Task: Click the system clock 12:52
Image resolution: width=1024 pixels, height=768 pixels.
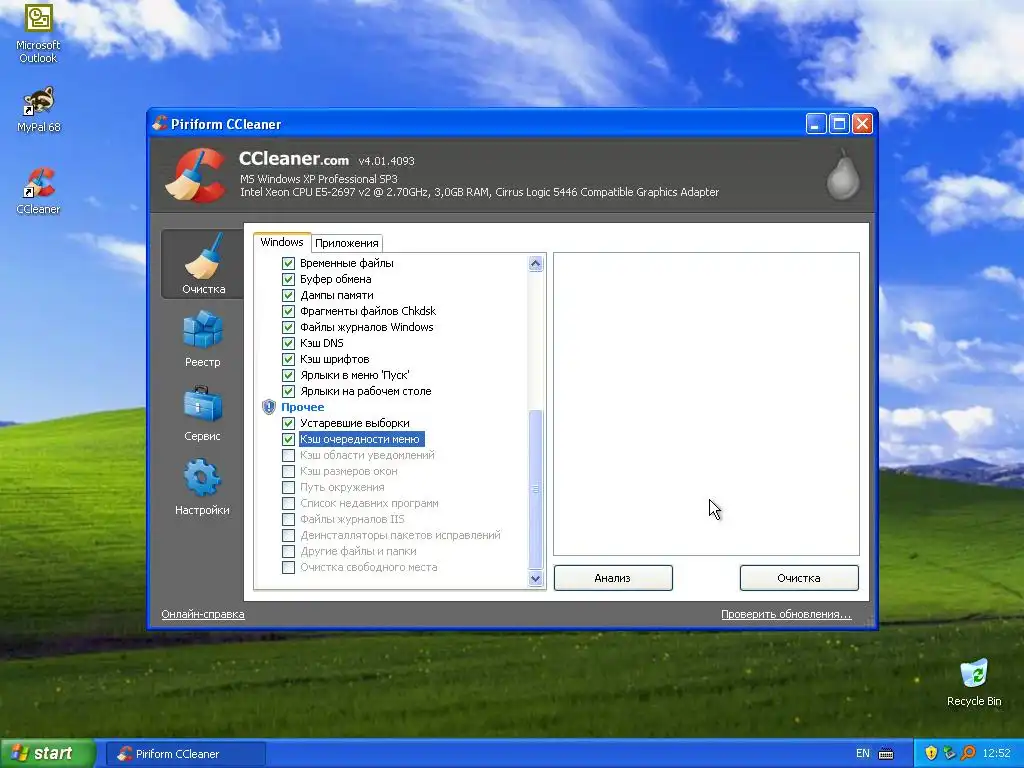Action: point(996,753)
